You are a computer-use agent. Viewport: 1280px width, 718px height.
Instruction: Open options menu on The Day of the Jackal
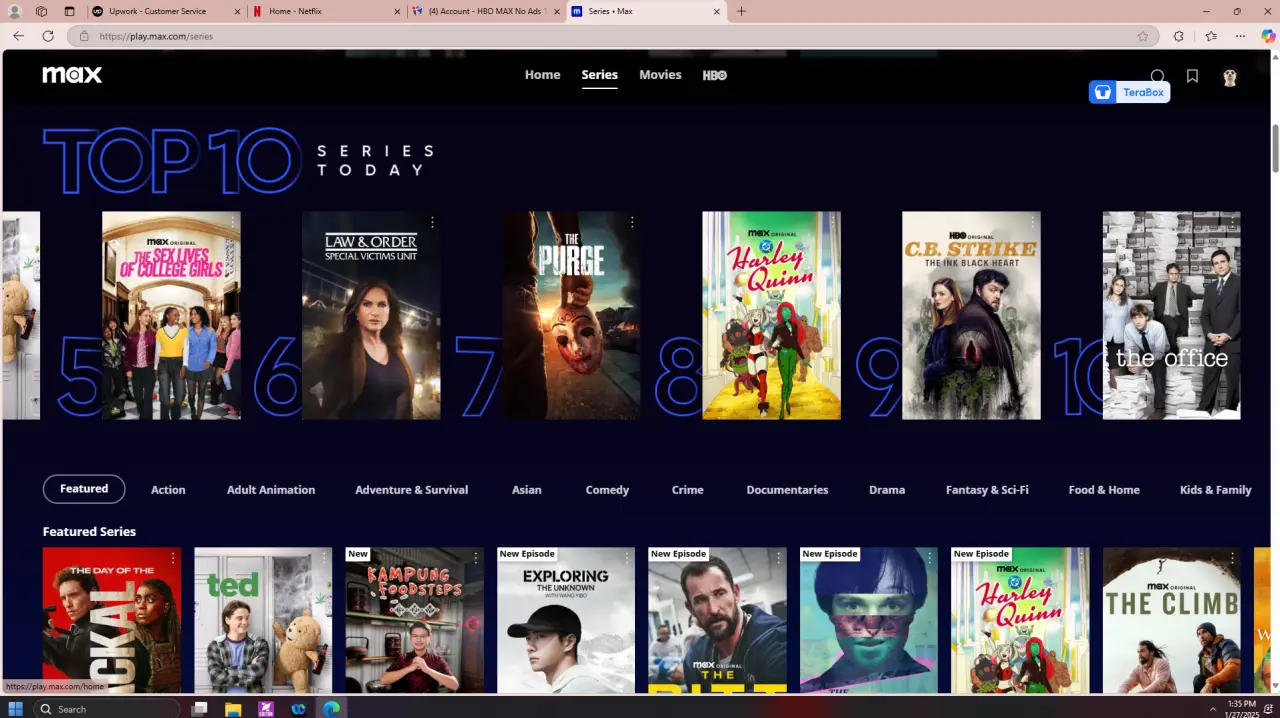[x=173, y=558]
